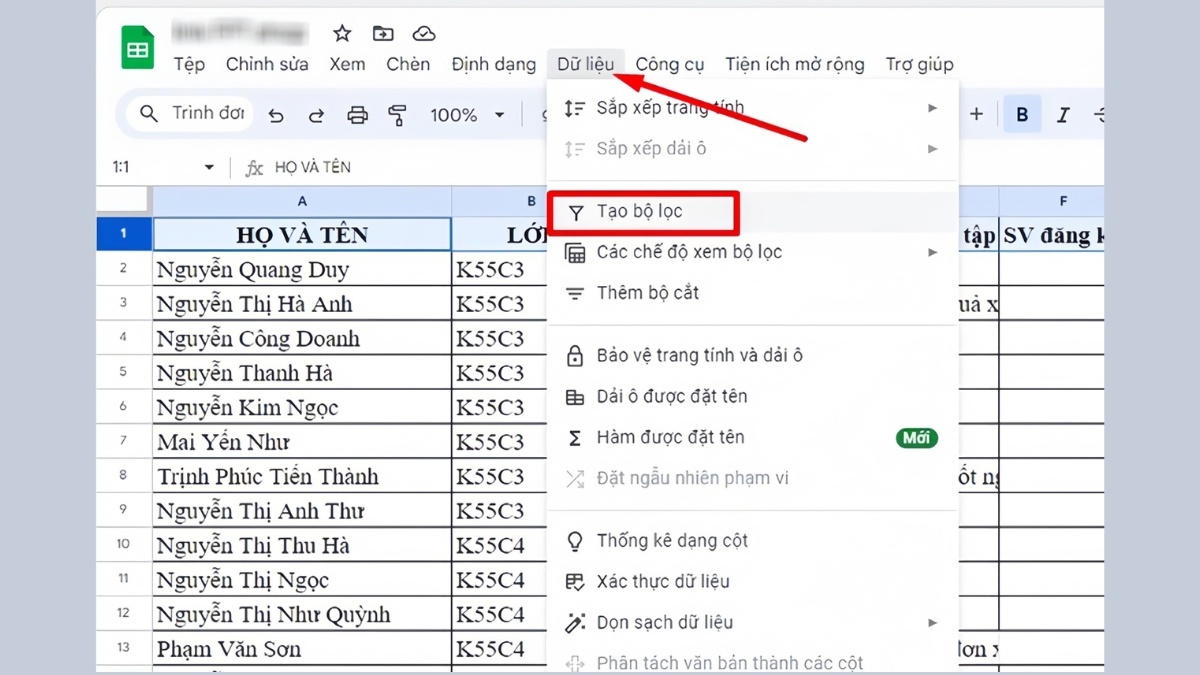
Task: Open the Chỉnh sửa menu
Action: click(x=267, y=64)
